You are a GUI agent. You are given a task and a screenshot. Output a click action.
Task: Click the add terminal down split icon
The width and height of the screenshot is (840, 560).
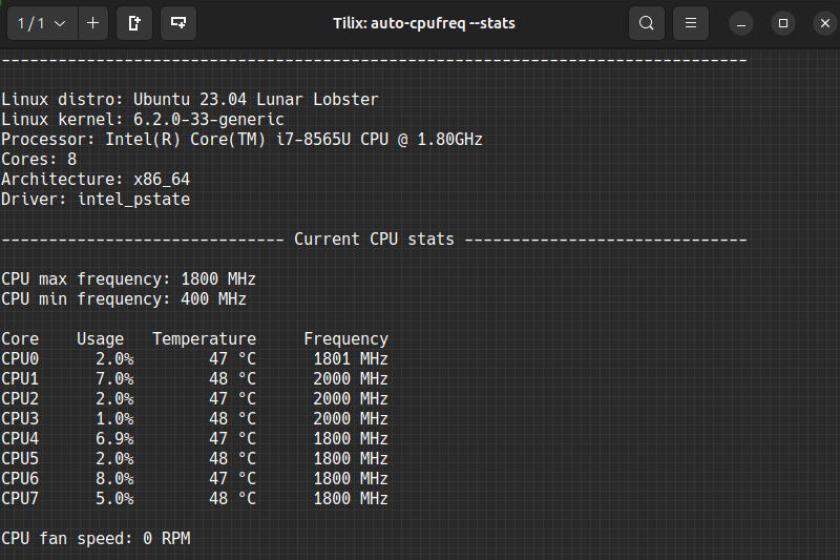tap(178, 23)
